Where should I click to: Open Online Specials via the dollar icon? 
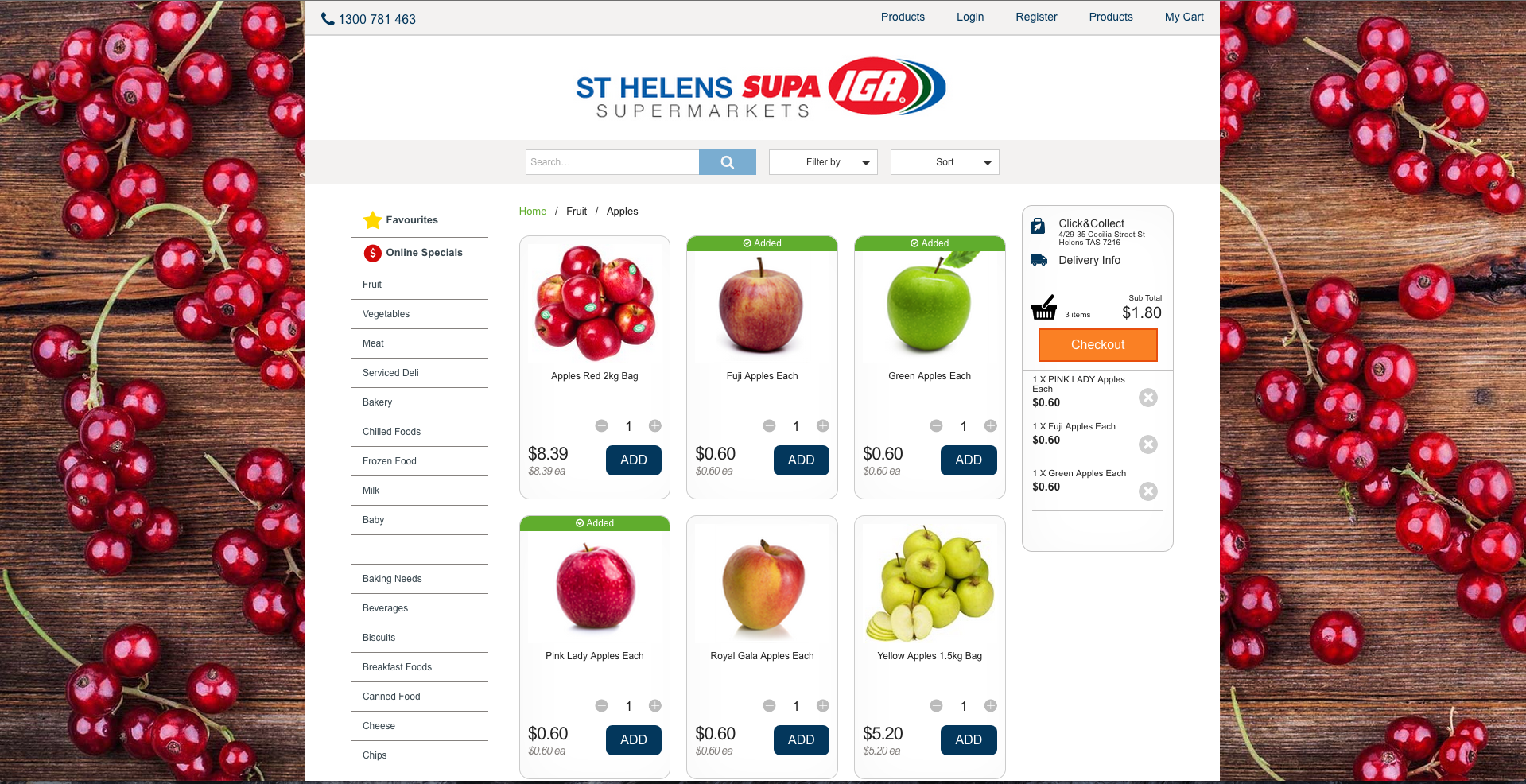(372, 253)
